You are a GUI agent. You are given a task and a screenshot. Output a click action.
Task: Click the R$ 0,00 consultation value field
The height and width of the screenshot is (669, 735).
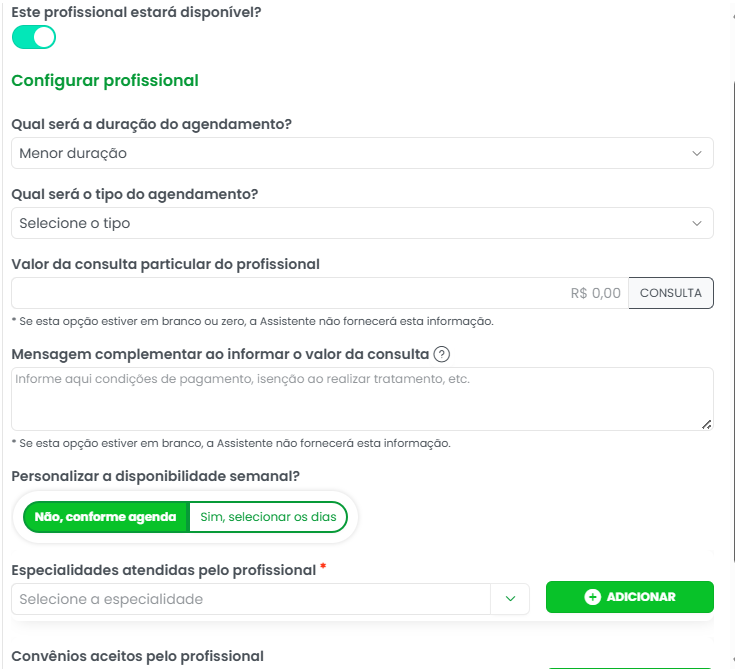[320, 293]
